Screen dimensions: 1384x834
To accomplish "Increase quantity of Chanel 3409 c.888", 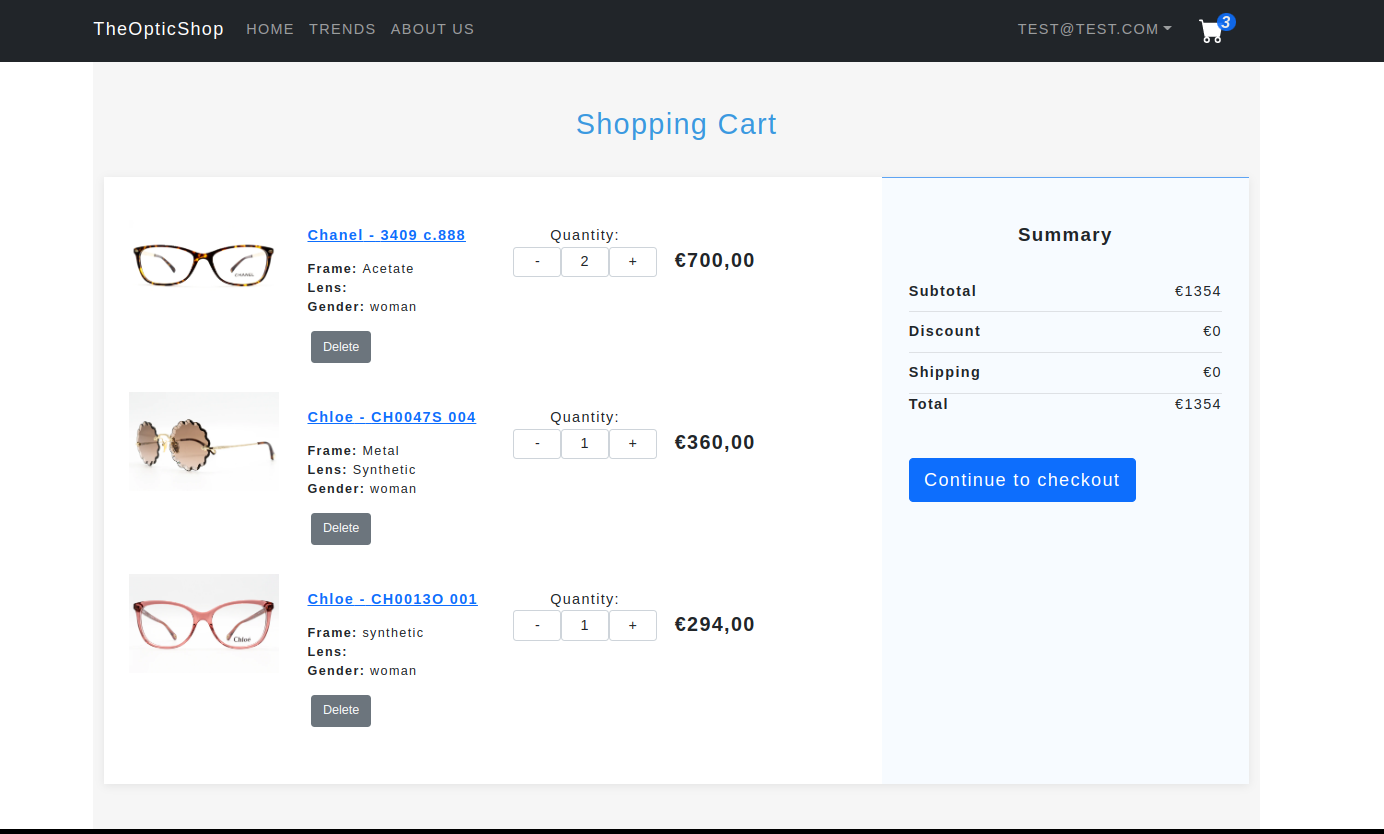I will pos(633,262).
